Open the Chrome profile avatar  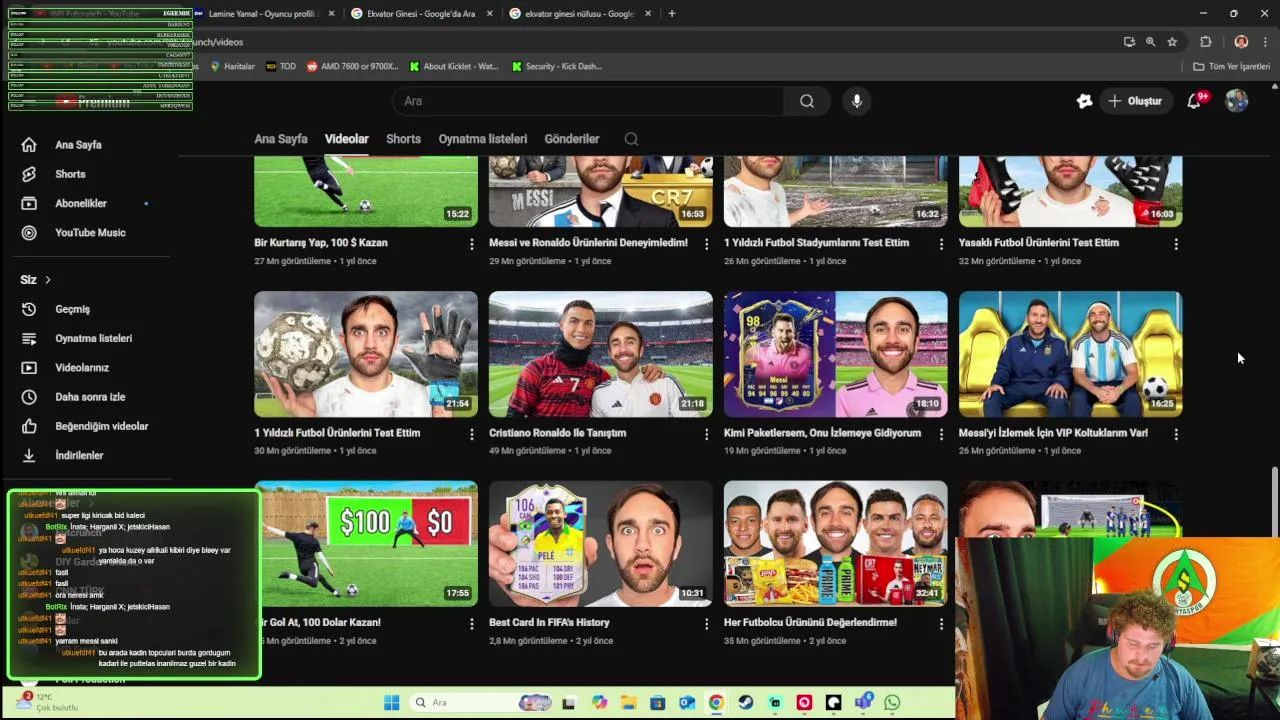click(1241, 42)
